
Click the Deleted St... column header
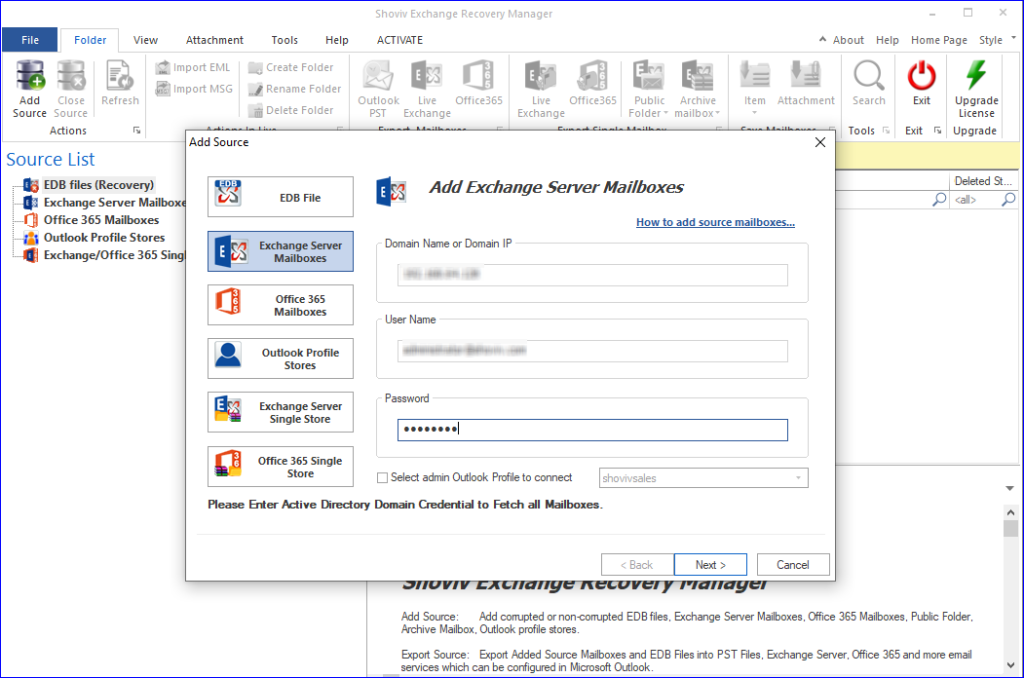coord(984,181)
